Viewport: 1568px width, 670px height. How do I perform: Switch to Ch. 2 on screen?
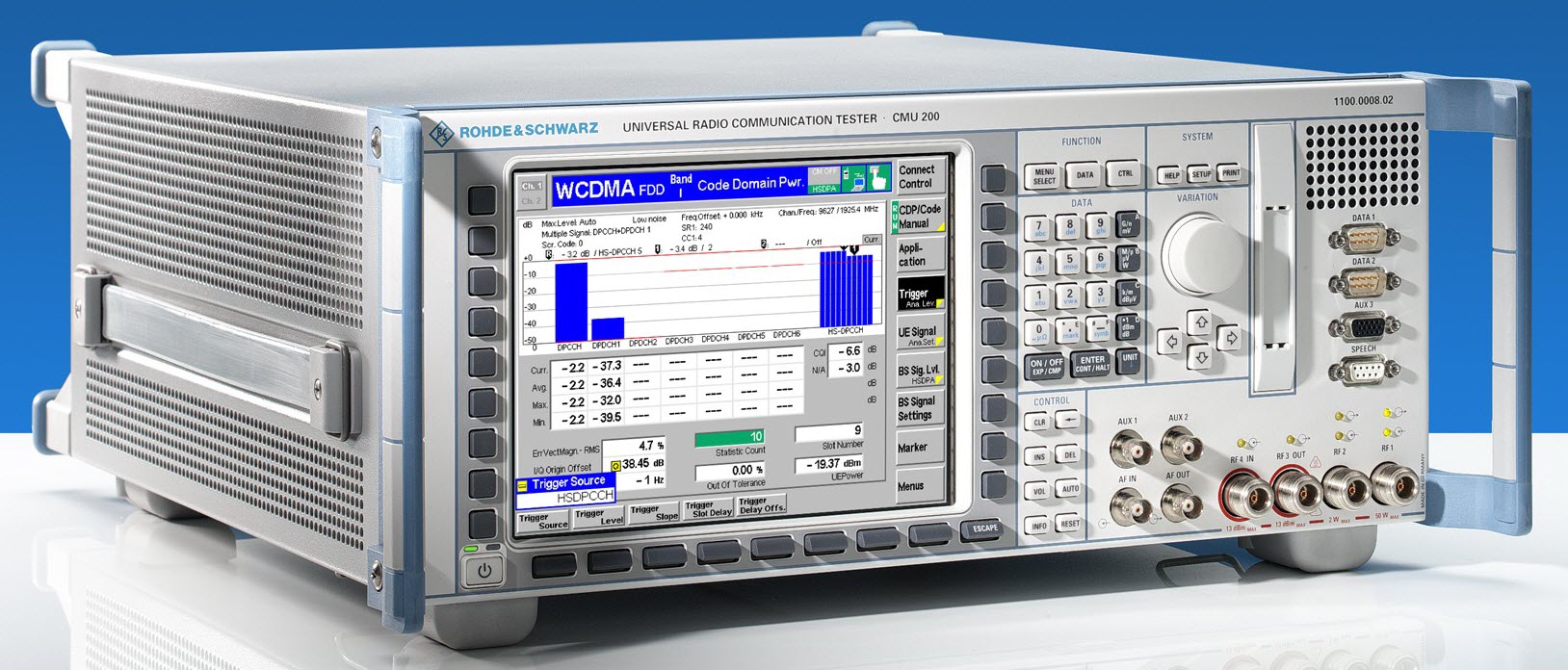[x=533, y=201]
